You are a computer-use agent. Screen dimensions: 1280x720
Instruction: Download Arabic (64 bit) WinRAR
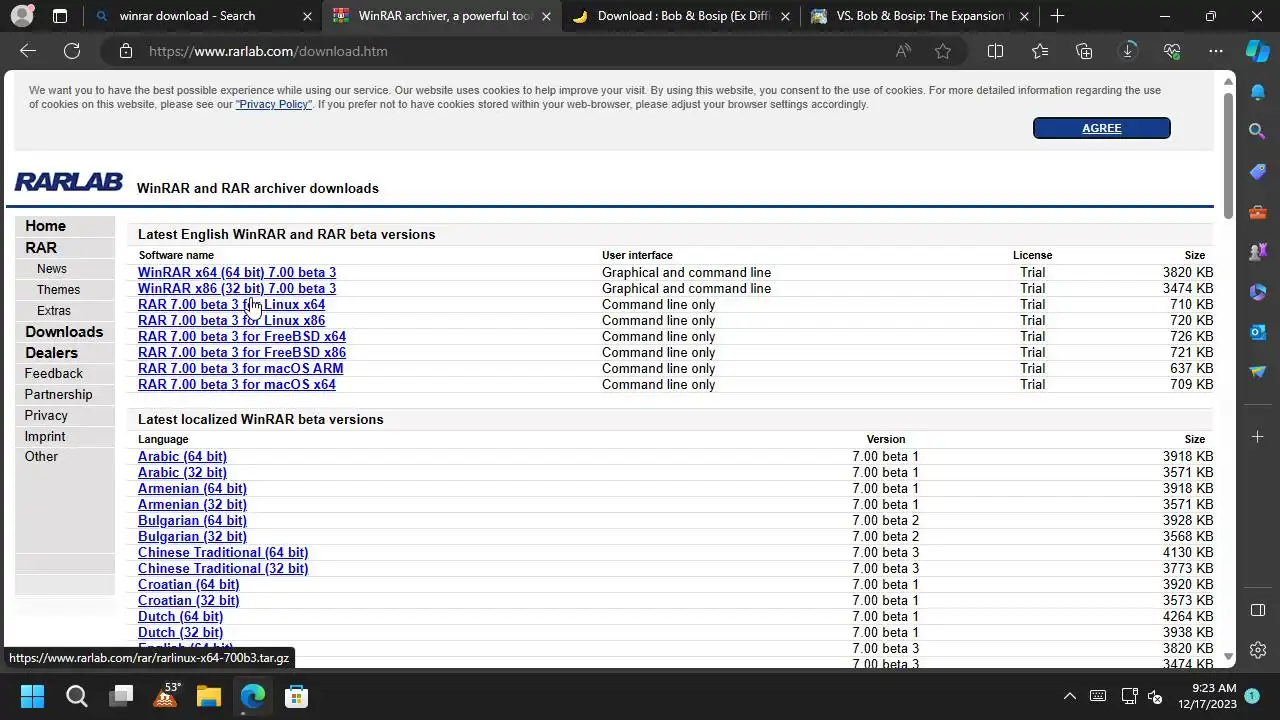[x=182, y=456]
